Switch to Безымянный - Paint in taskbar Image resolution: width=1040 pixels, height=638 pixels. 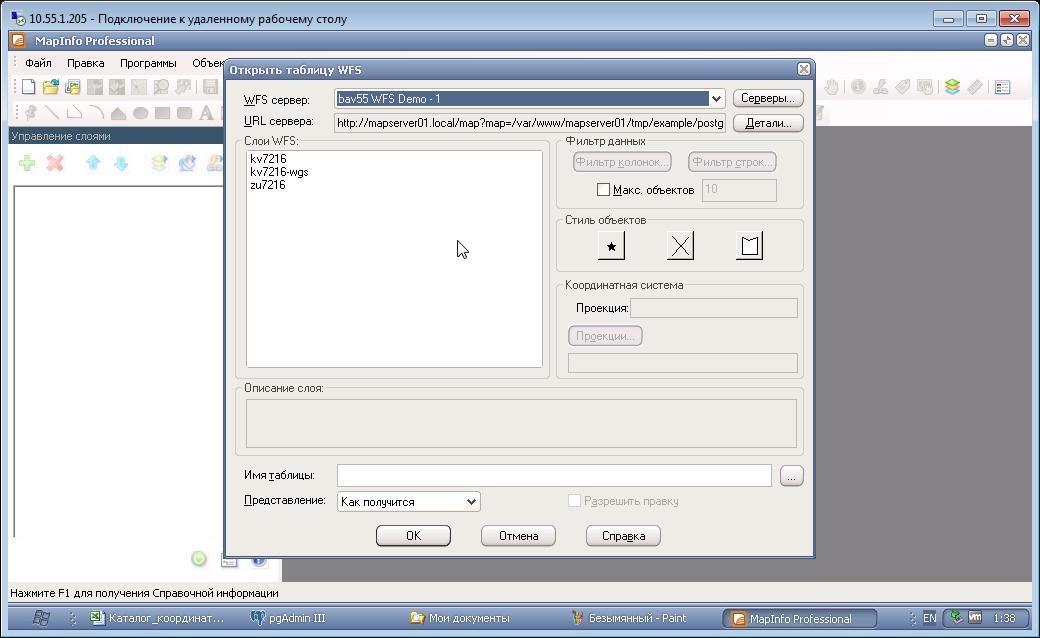pos(629,618)
